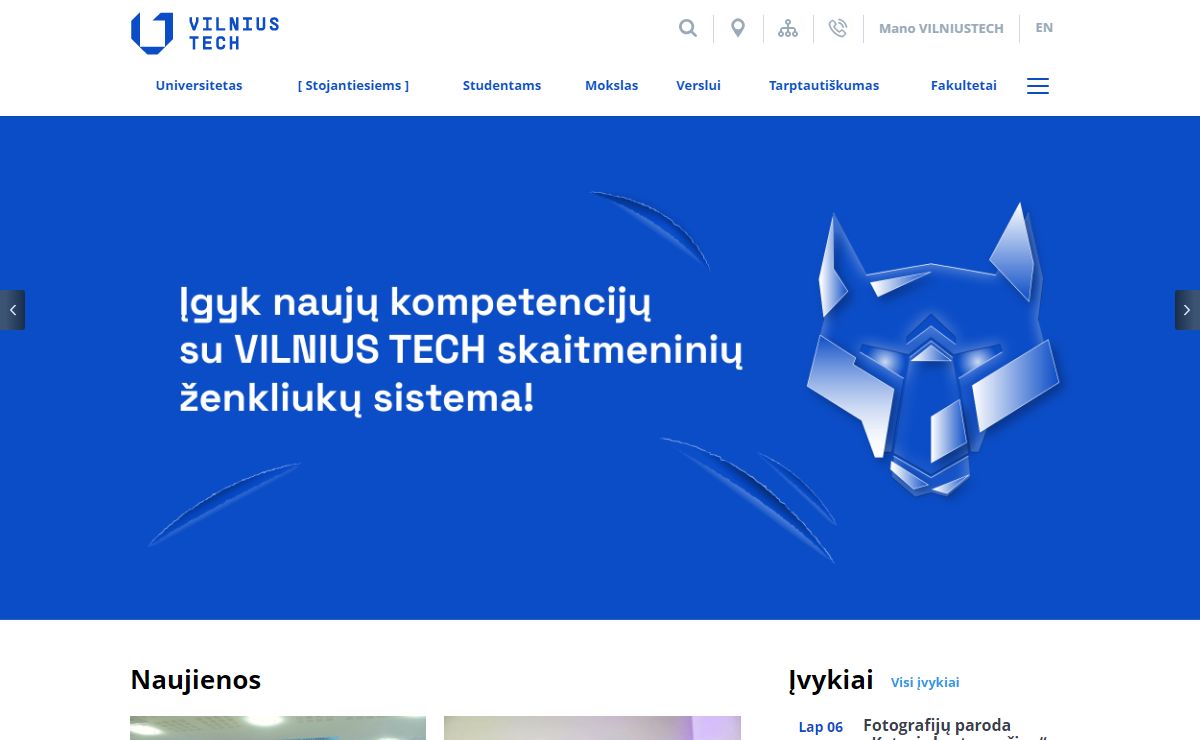Image resolution: width=1200 pixels, height=740 pixels.
Task: Open the Stojantiesiems menu item
Action: click(x=353, y=86)
